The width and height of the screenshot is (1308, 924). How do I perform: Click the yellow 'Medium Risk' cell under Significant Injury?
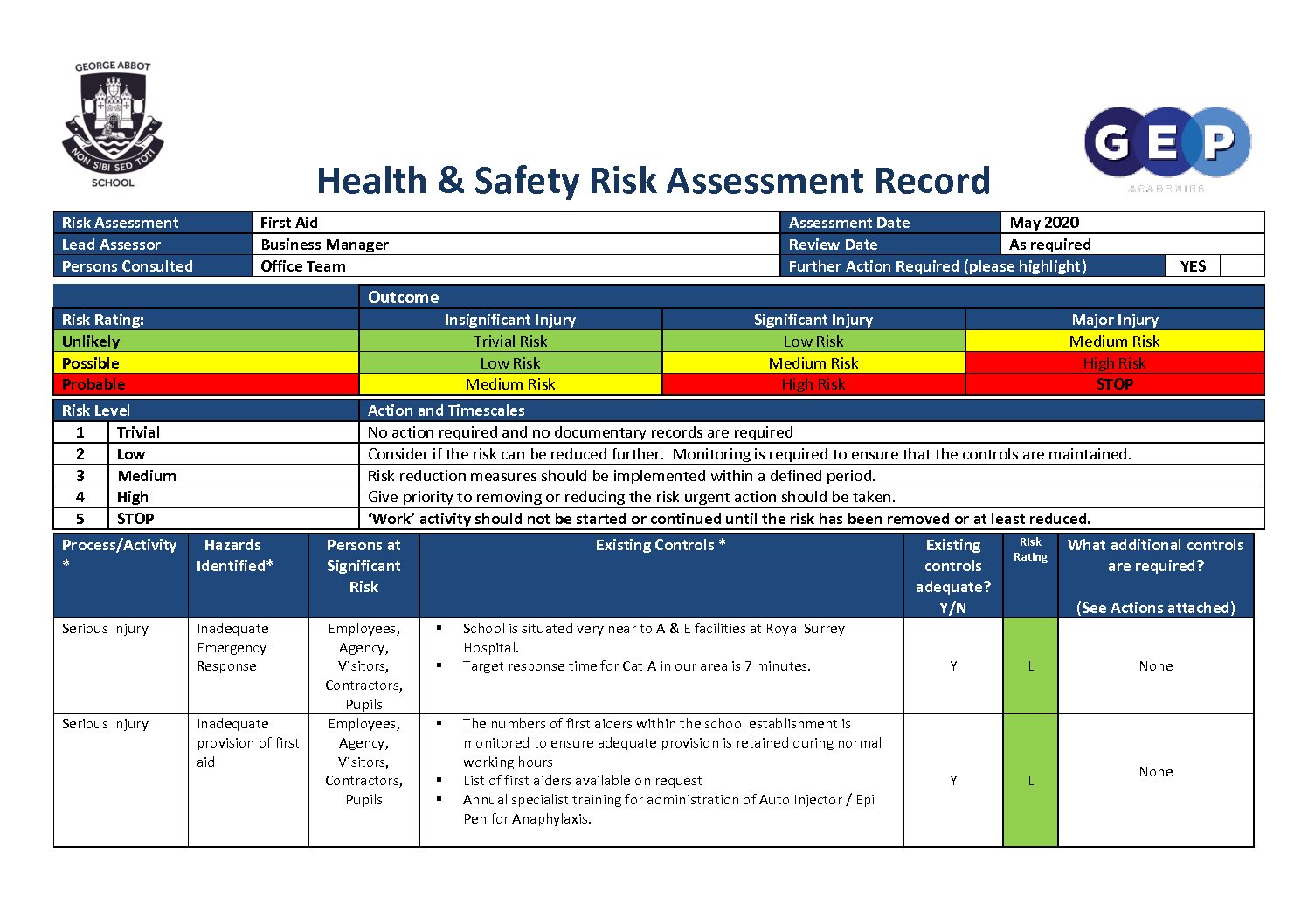813,363
